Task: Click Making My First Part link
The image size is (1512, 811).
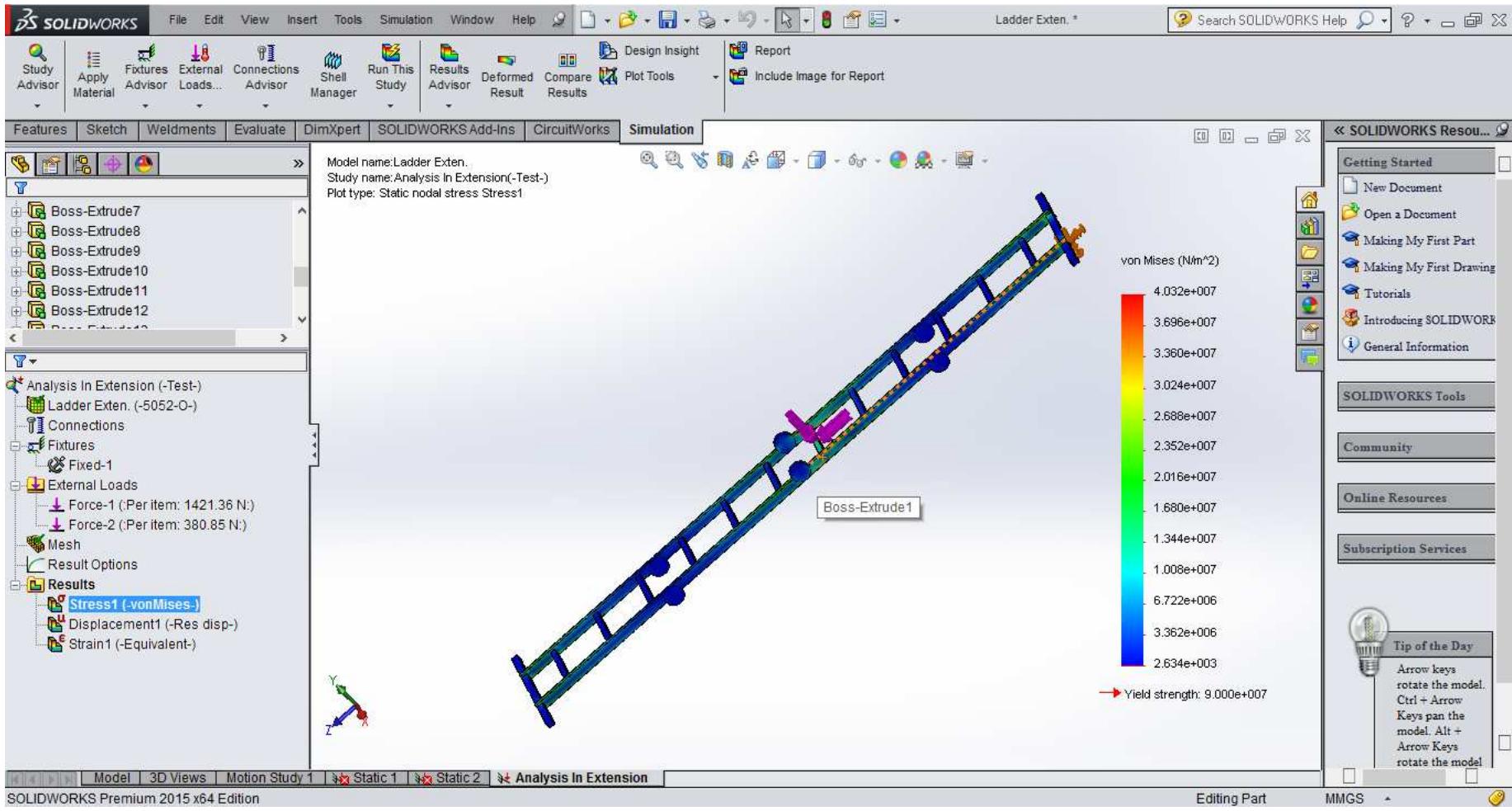Action: 1418,240
